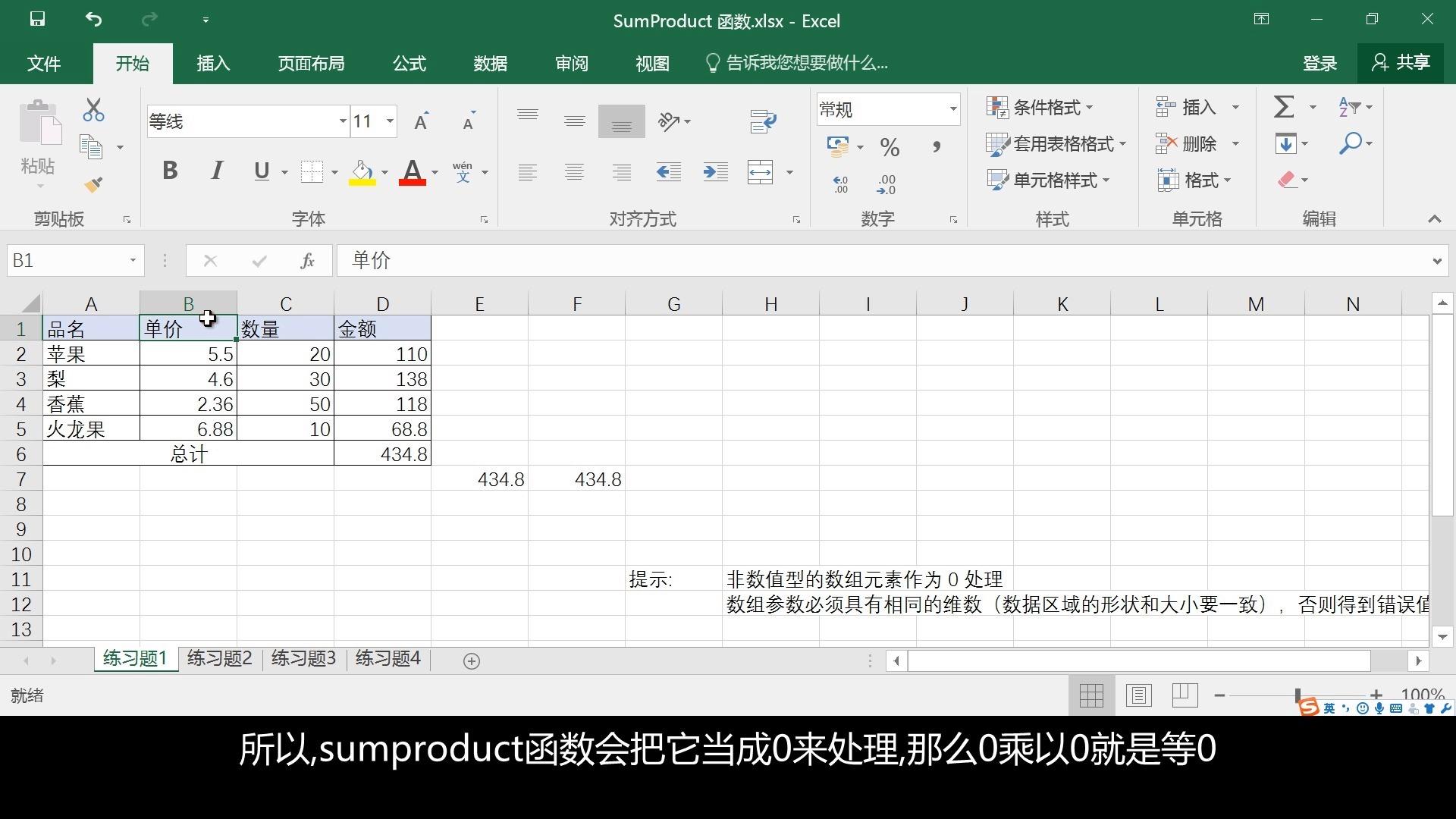Apply red font color swatch
This screenshot has height=819, width=1456.
[x=412, y=173]
